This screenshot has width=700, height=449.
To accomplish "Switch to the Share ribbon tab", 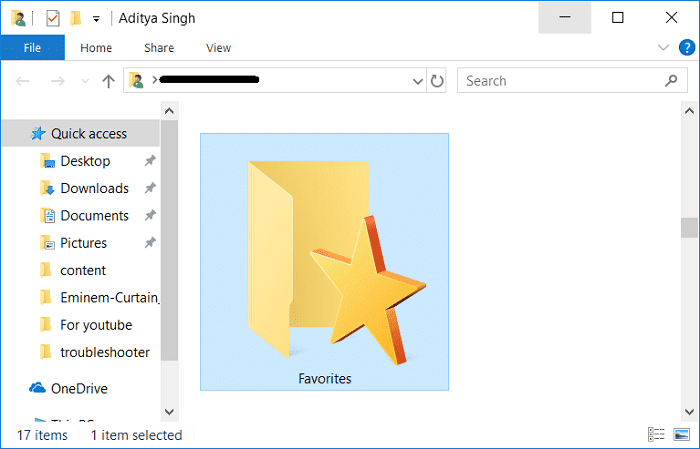I will (159, 48).
